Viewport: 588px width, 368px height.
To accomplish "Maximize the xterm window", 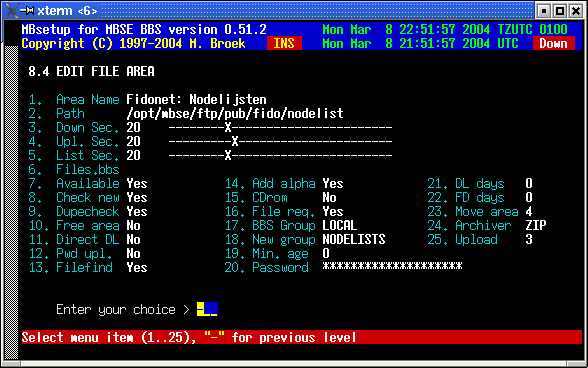I will [560, 11].
